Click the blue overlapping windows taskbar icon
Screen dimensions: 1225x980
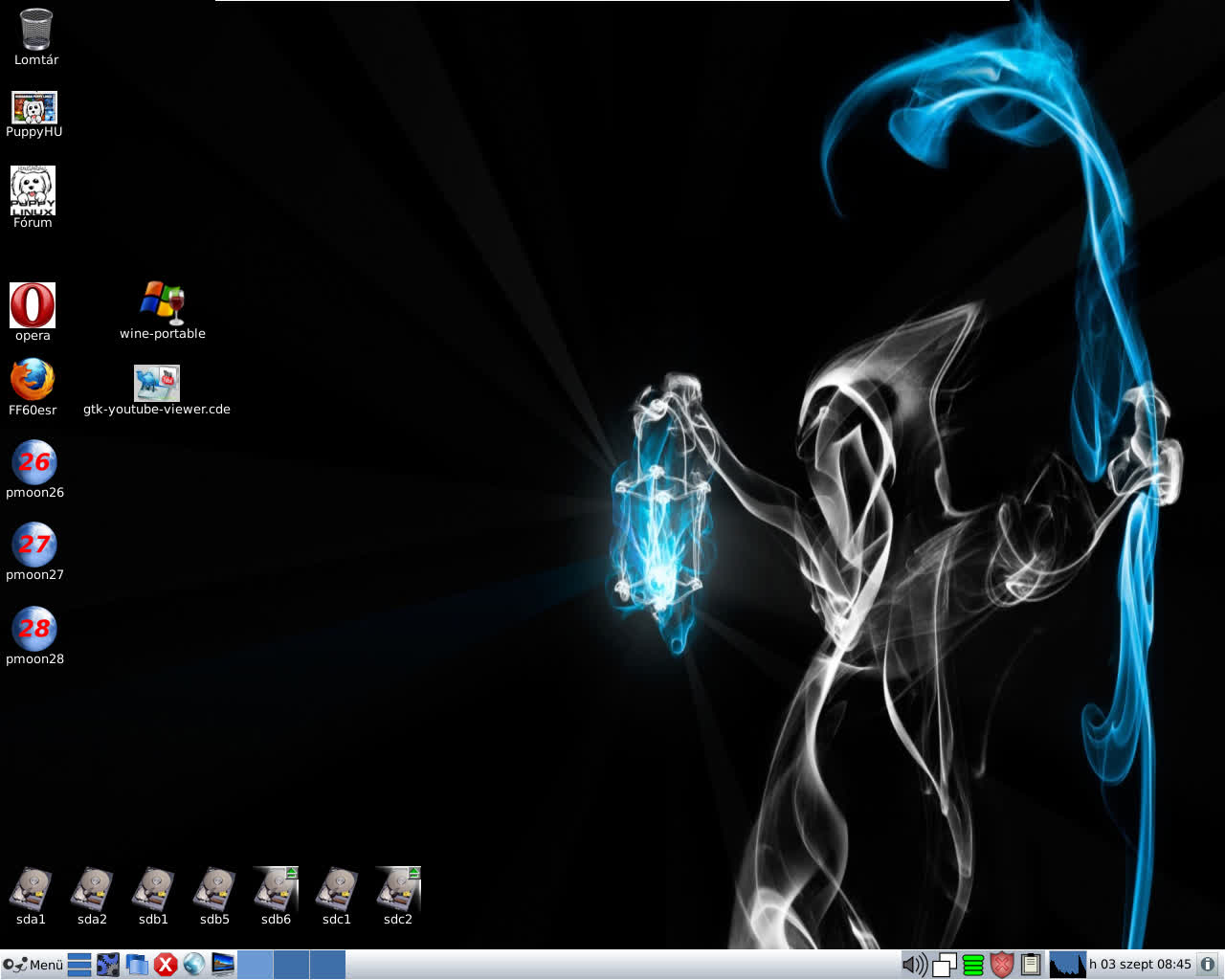pyautogui.click(x=137, y=965)
